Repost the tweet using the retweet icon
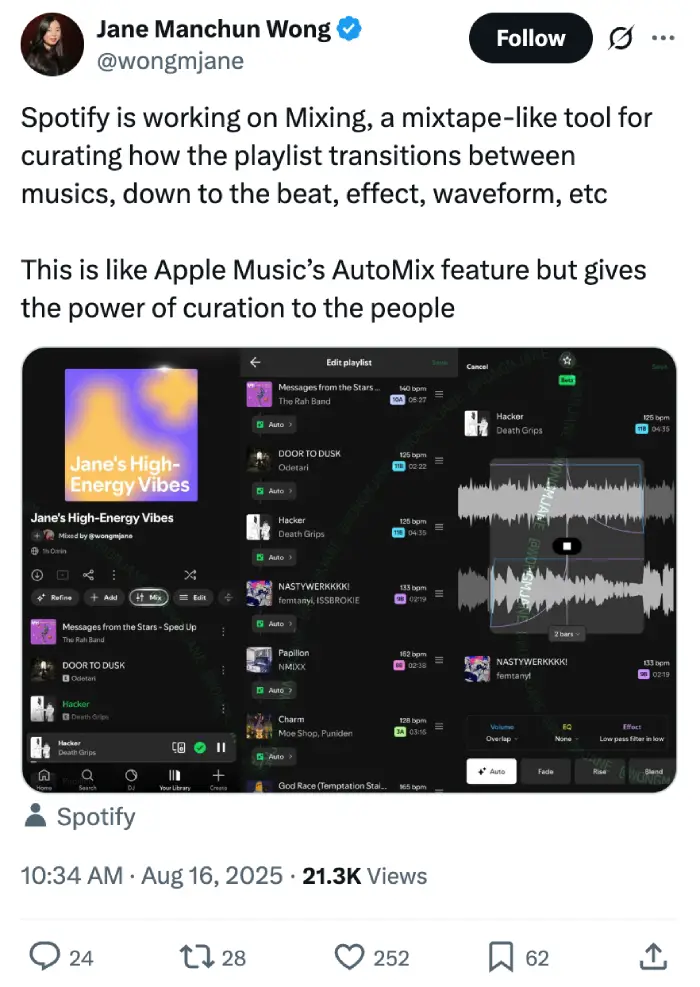Image resolution: width=700 pixels, height=987 pixels. click(198, 957)
